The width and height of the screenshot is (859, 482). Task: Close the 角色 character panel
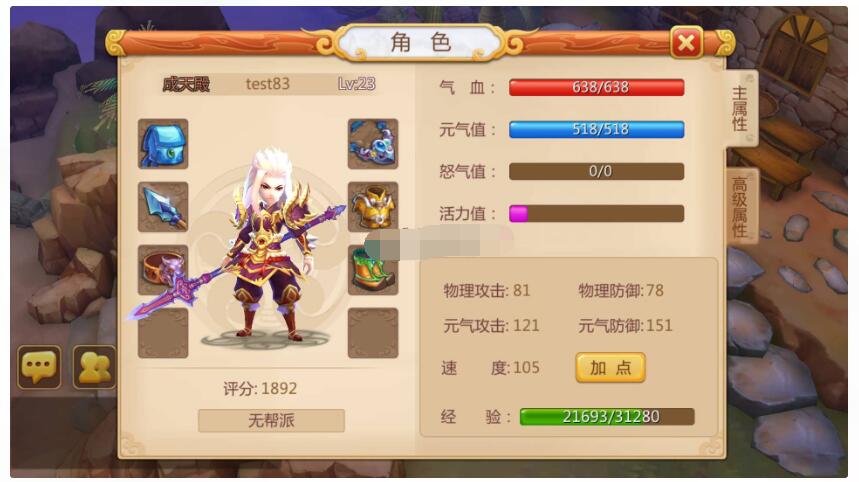[686, 43]
